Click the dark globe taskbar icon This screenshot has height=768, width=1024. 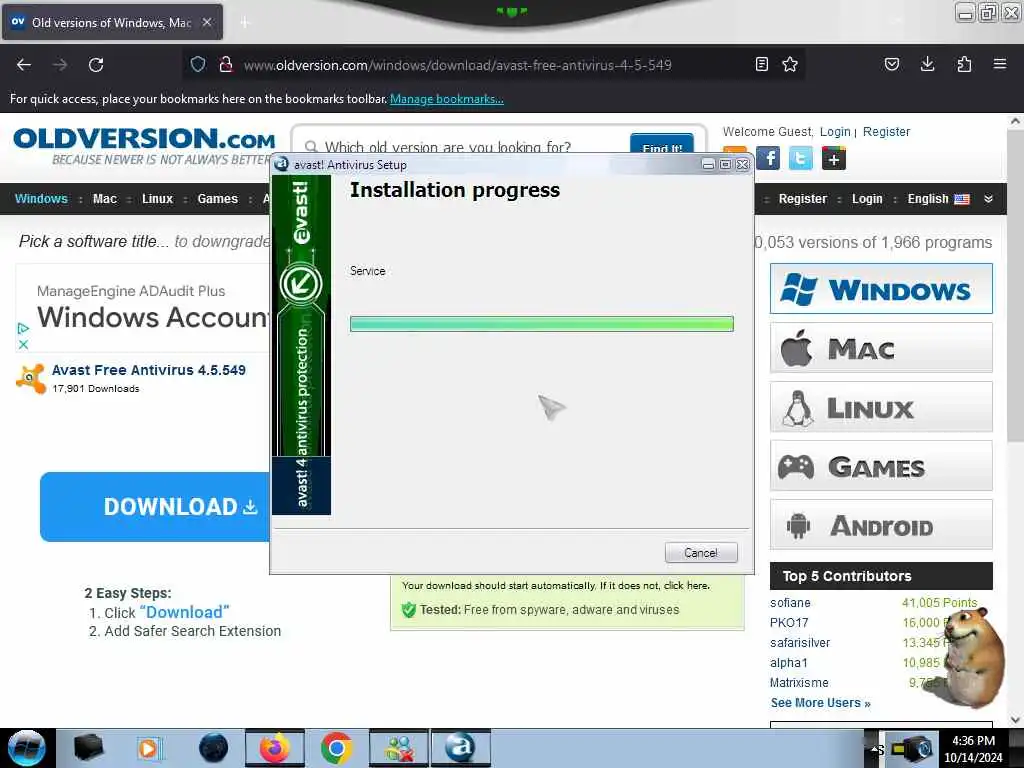click(214, 748)
